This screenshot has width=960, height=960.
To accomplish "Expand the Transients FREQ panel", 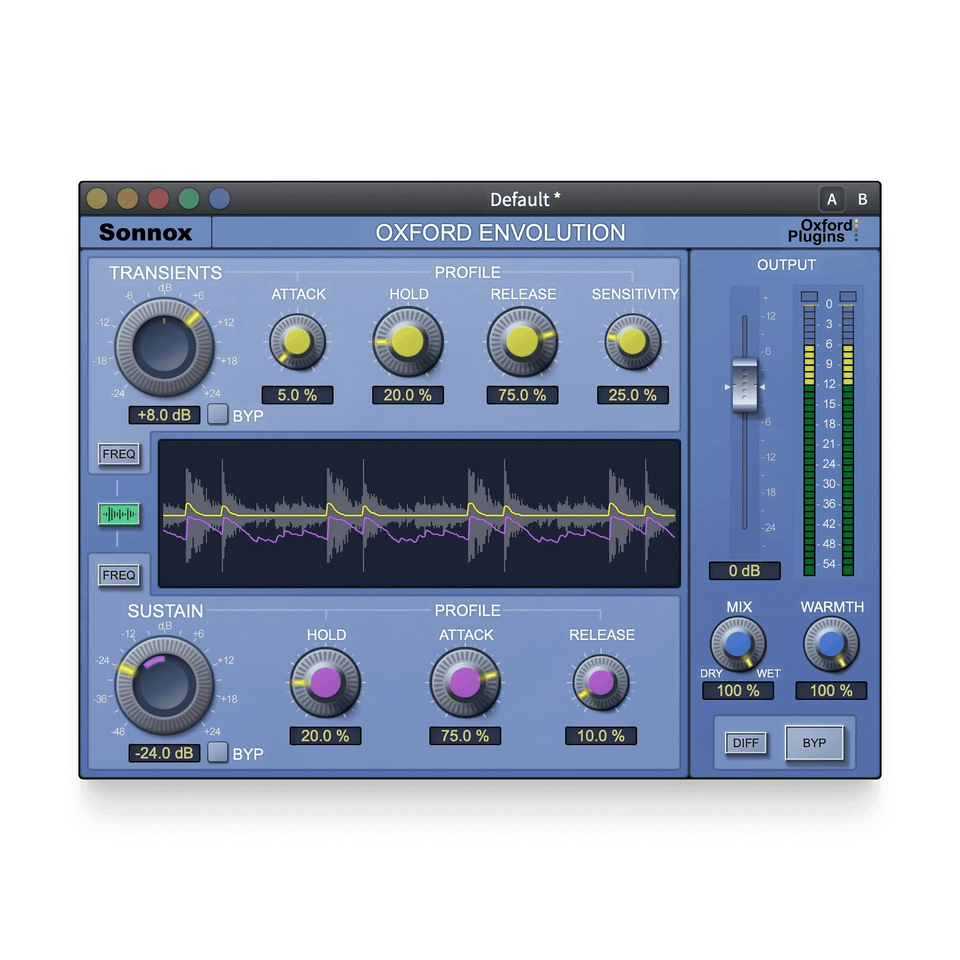I will tap(119, 454).
